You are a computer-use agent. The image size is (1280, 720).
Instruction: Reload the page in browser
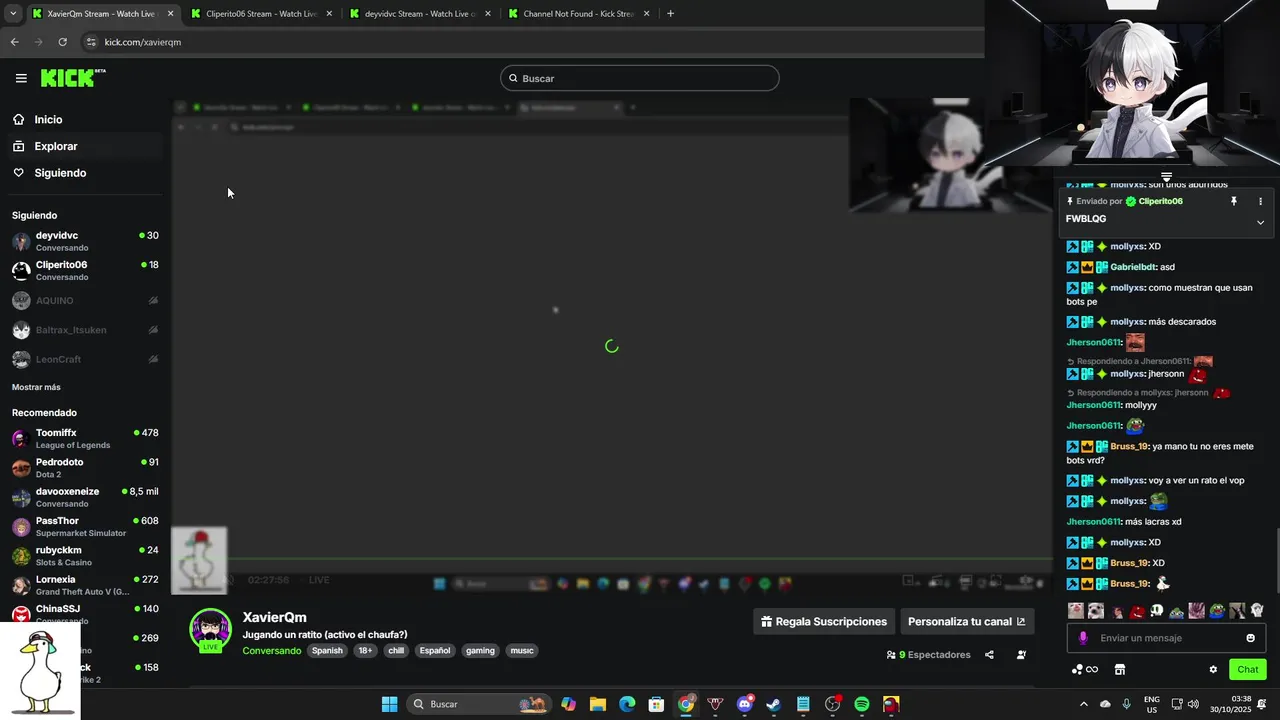tap(62, 42)
